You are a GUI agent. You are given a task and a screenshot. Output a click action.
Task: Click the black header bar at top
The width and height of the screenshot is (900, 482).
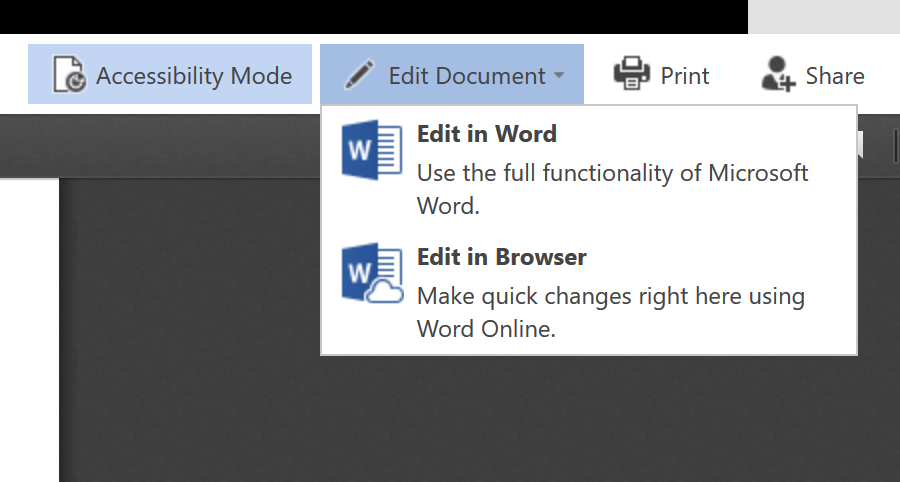coord(374,17)
